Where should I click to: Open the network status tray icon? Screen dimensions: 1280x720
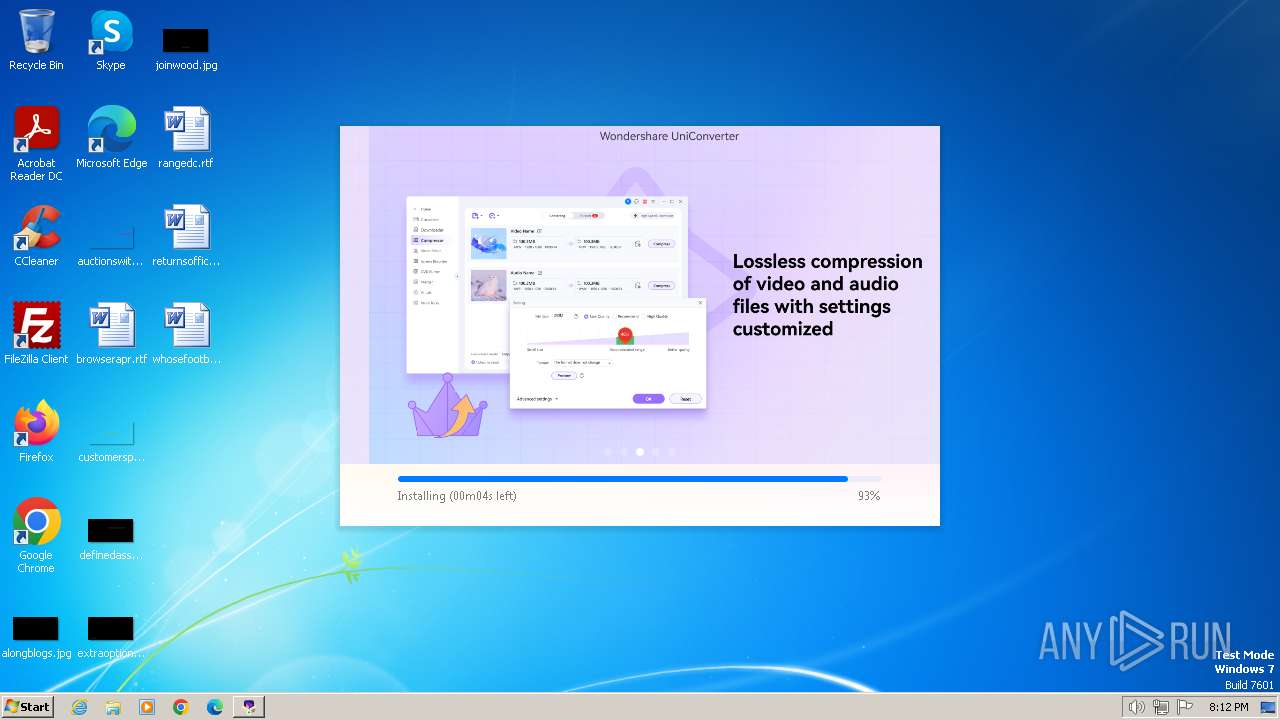tap(1161, 707)
